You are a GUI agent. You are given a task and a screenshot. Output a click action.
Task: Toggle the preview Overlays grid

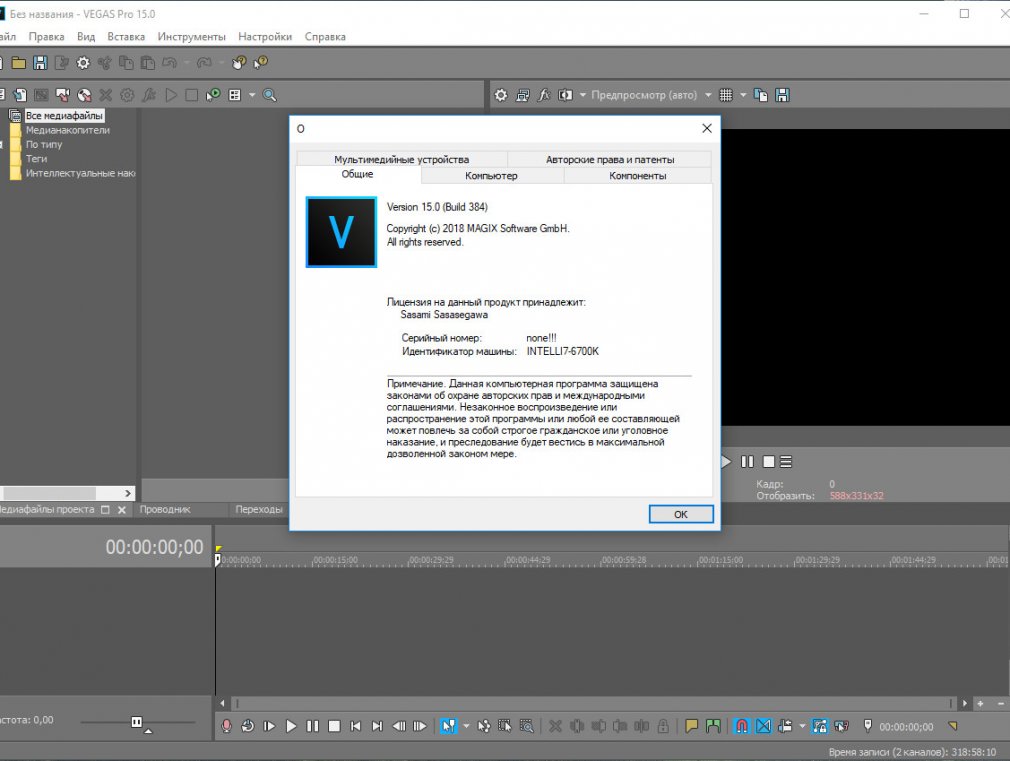point(726,95)
